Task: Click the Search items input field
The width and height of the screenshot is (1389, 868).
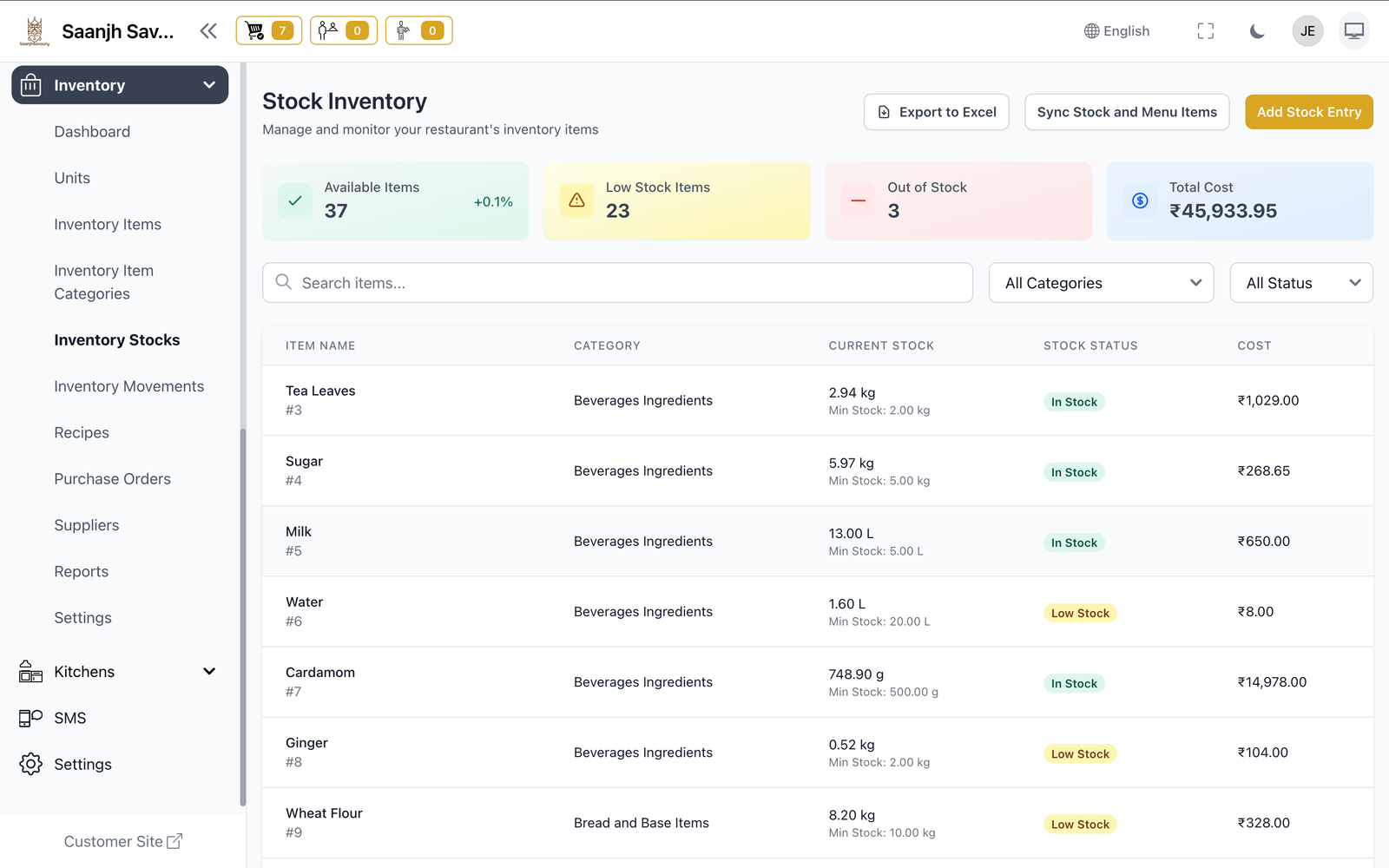Action: click(617, 283)
